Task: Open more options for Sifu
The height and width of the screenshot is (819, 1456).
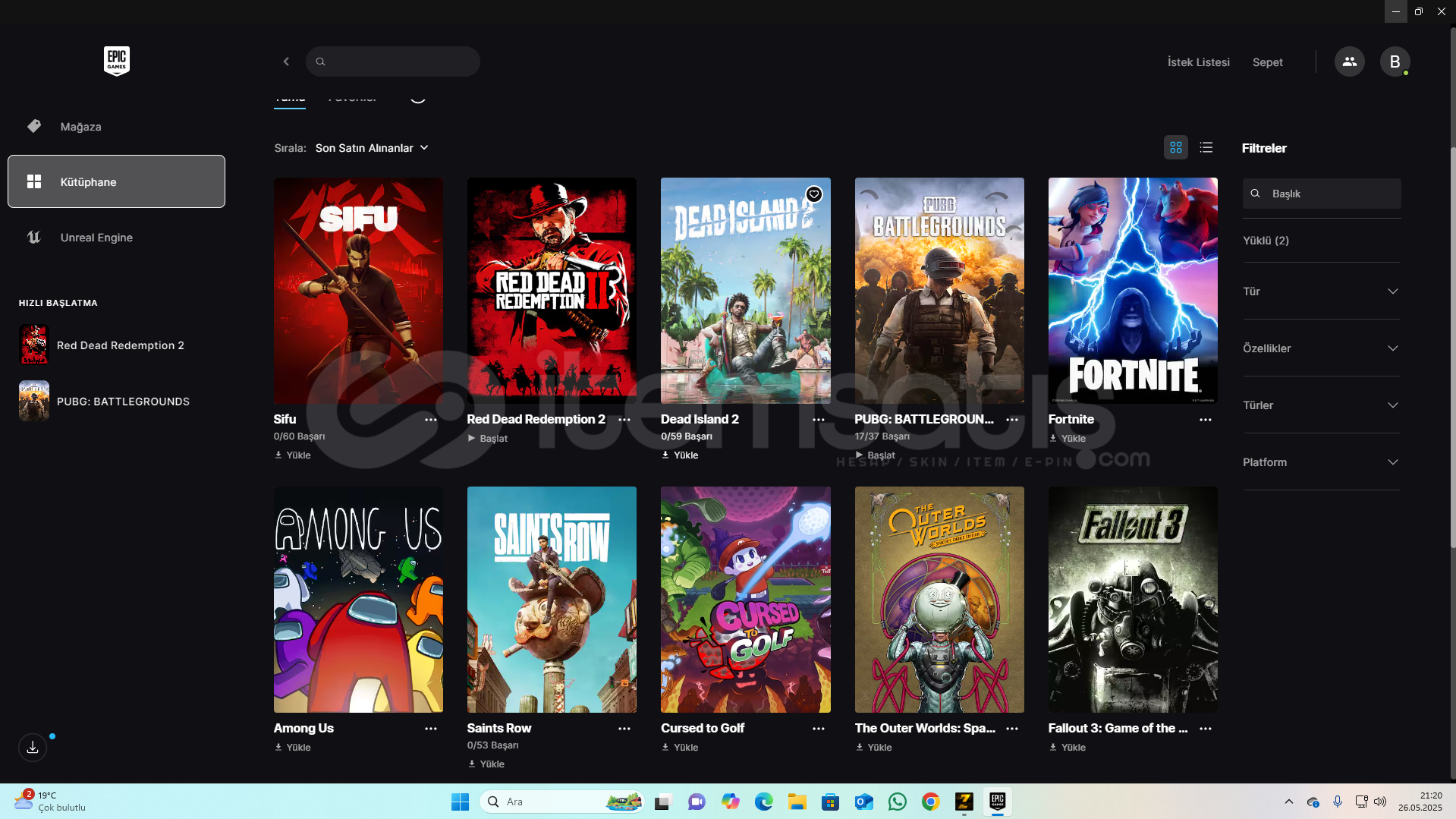Action: 430,420
